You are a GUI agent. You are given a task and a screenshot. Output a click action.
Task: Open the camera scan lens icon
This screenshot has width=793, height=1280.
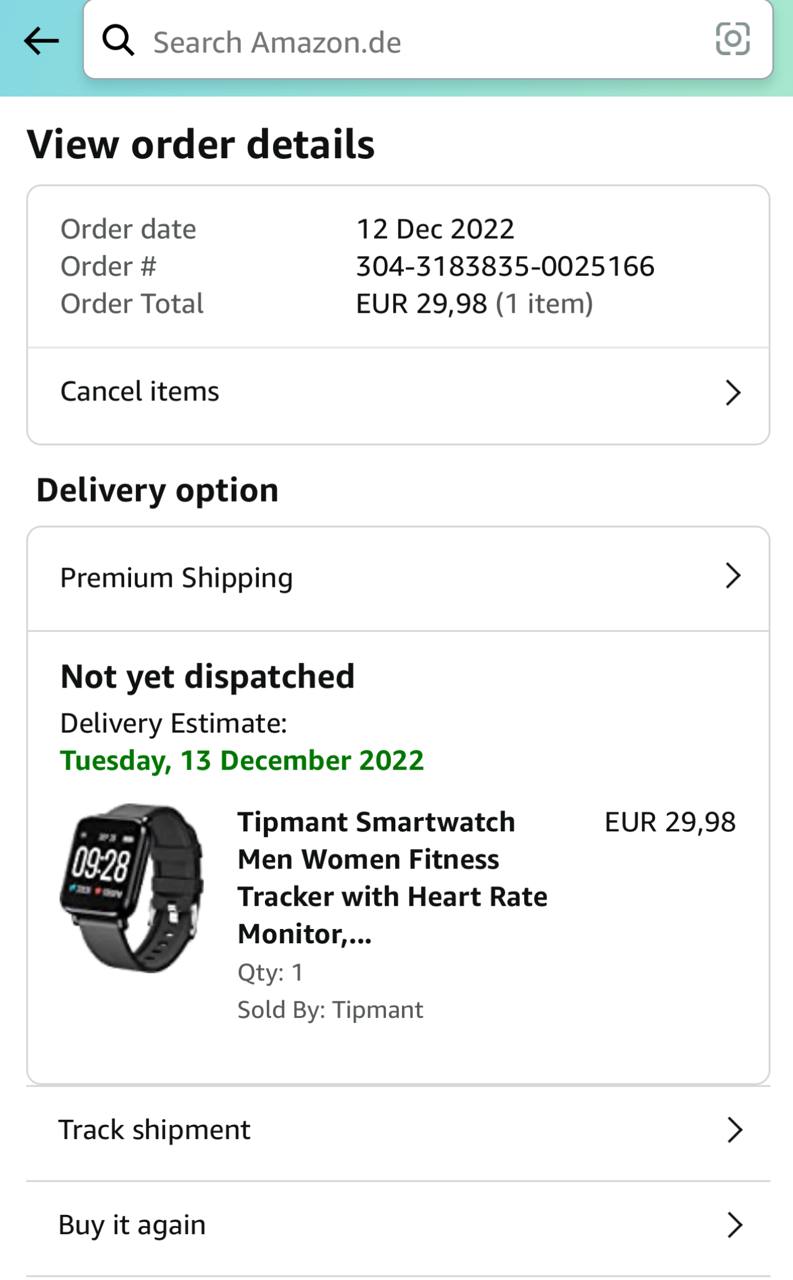[732, 40]
